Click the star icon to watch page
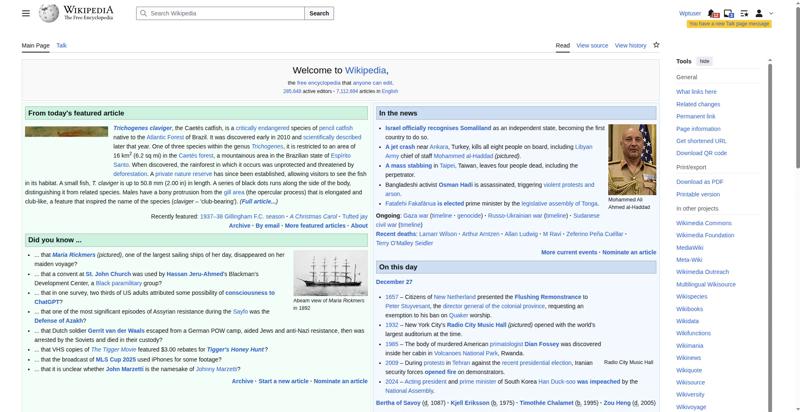The image size is (800, 412). tap(656, 45)
